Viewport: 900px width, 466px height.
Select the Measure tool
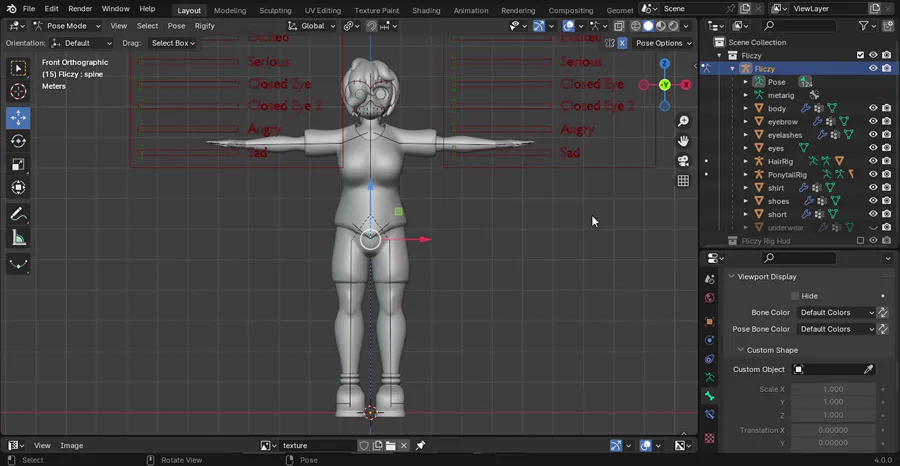pyautogui.click(x=18, y=238)
